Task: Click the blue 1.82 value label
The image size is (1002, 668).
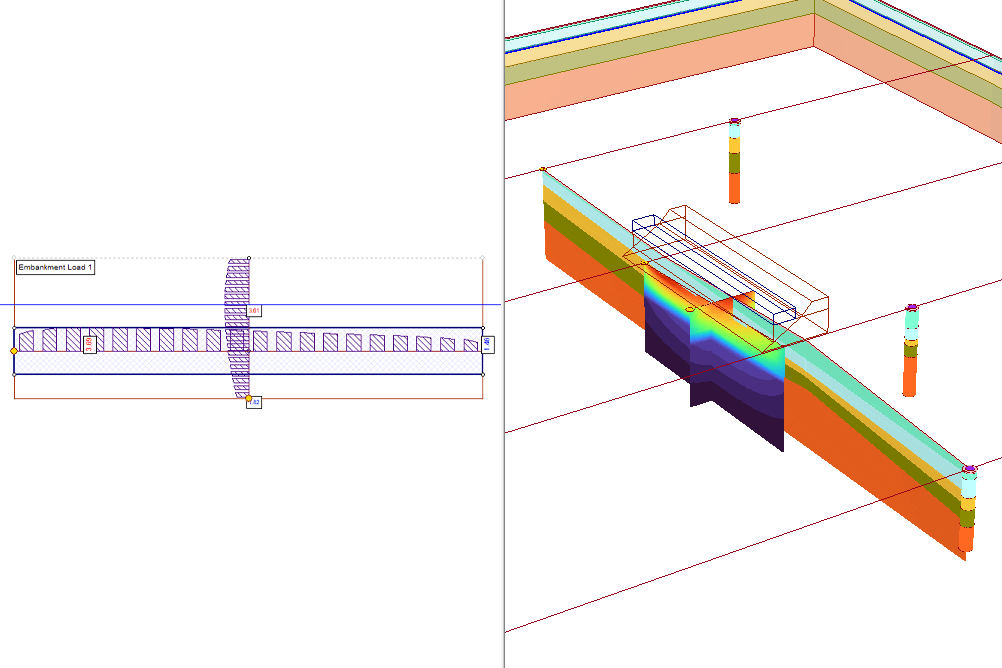Action: pos(254,402)
